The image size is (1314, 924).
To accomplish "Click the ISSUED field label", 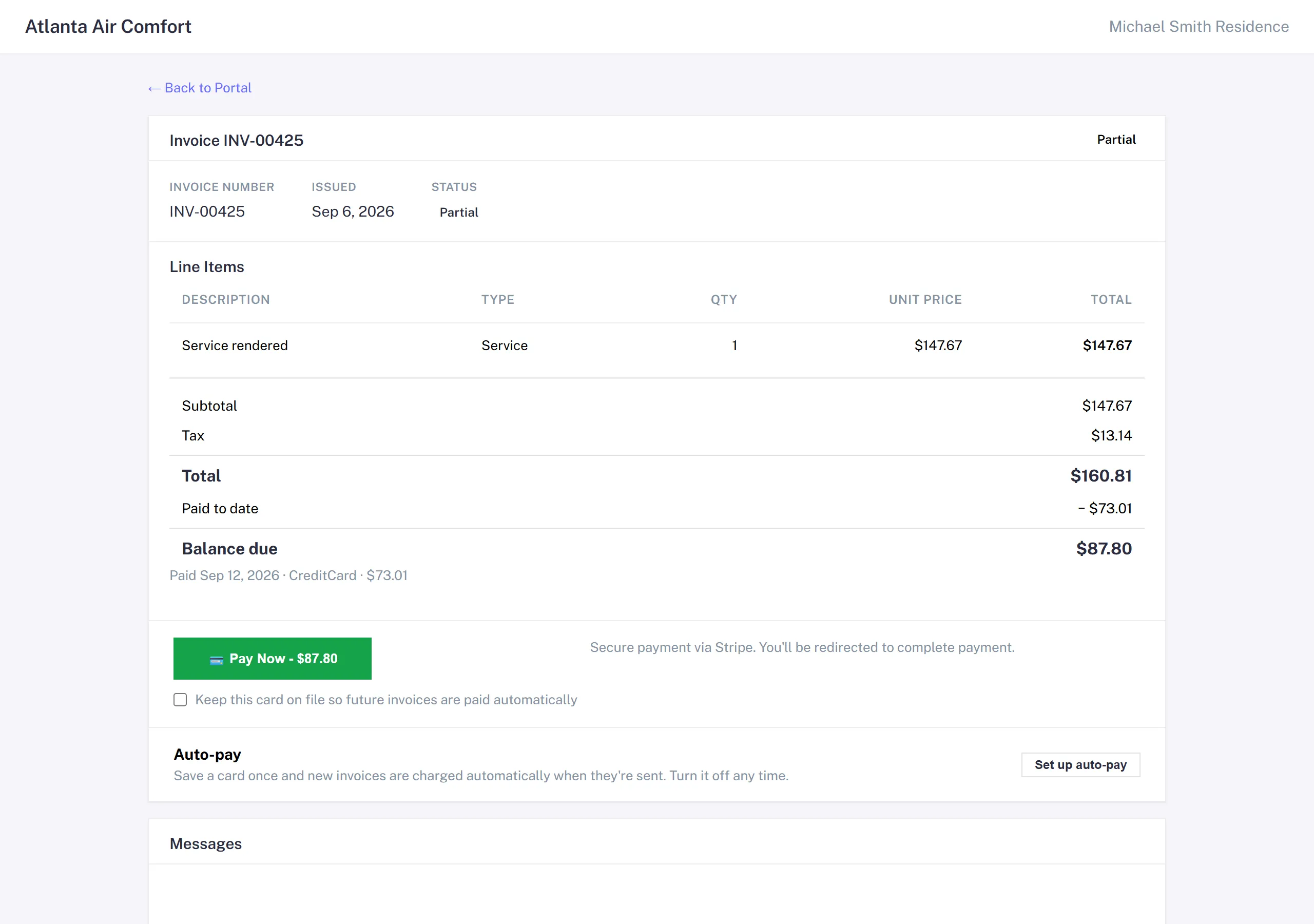I will [x=334, y=187].
